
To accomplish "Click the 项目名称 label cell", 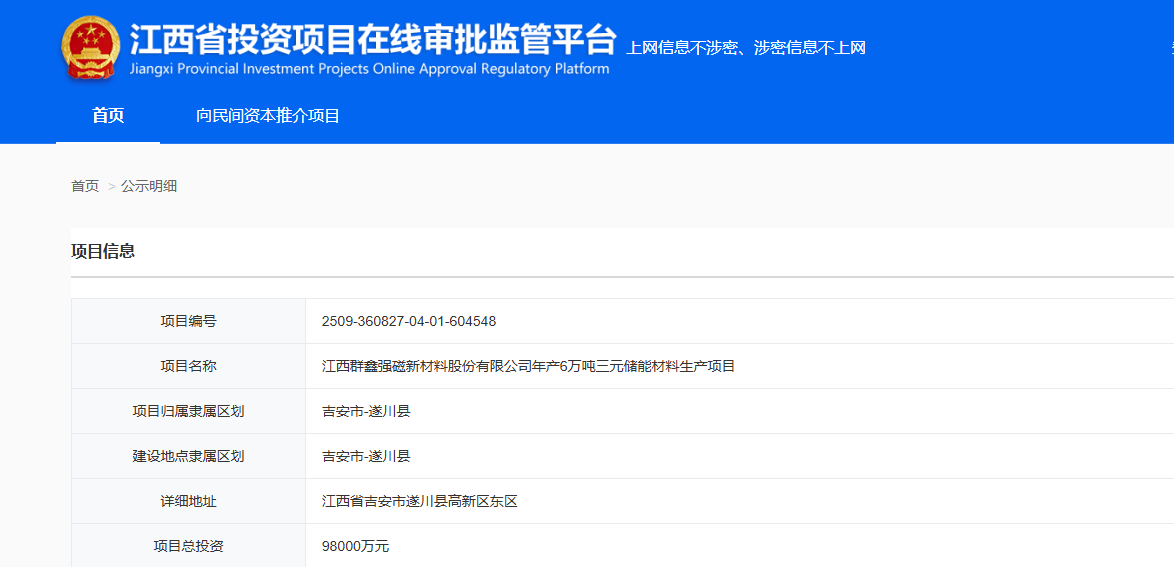I will pos(188,366).
